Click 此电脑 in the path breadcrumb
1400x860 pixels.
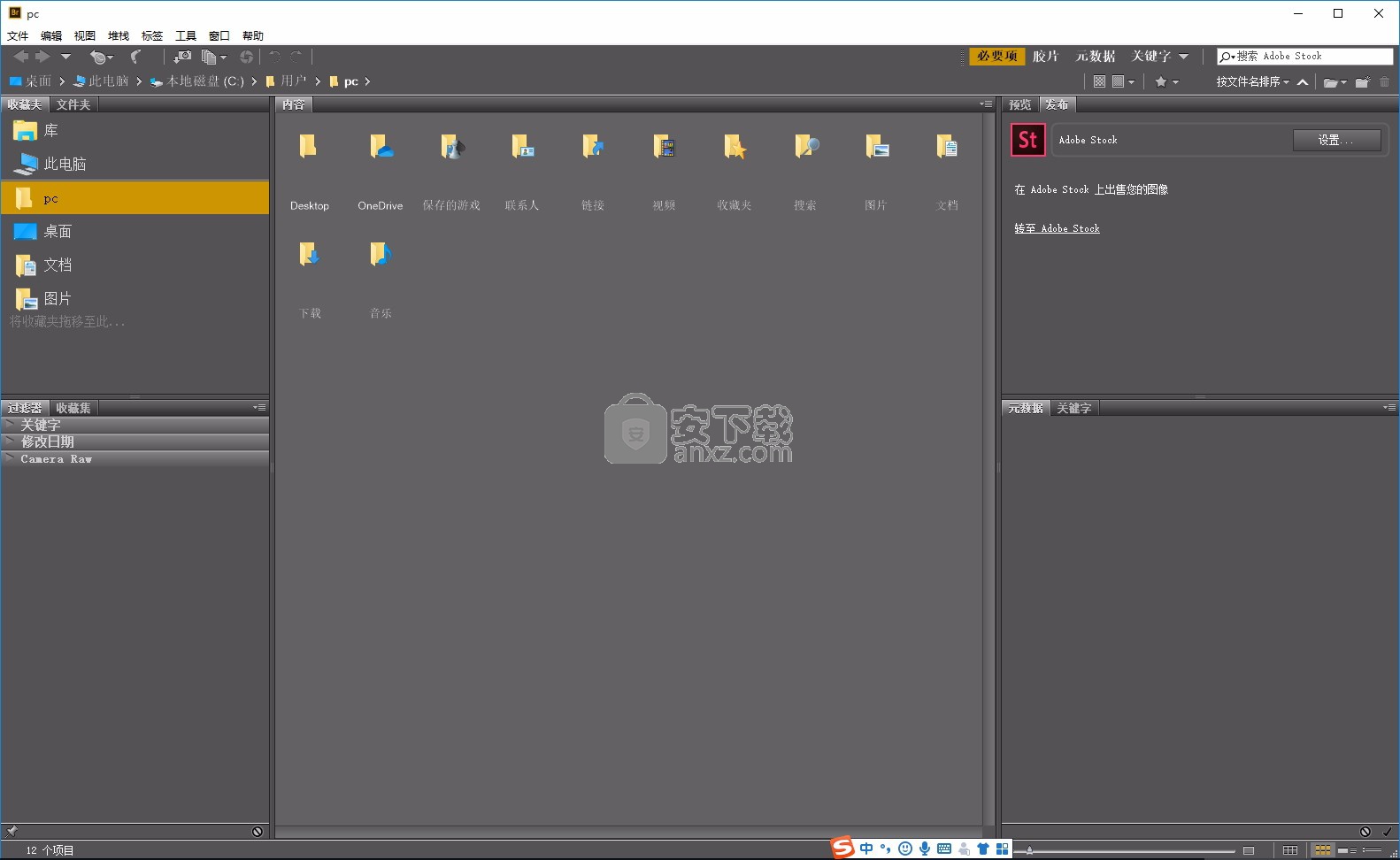[x=108, y=81]
